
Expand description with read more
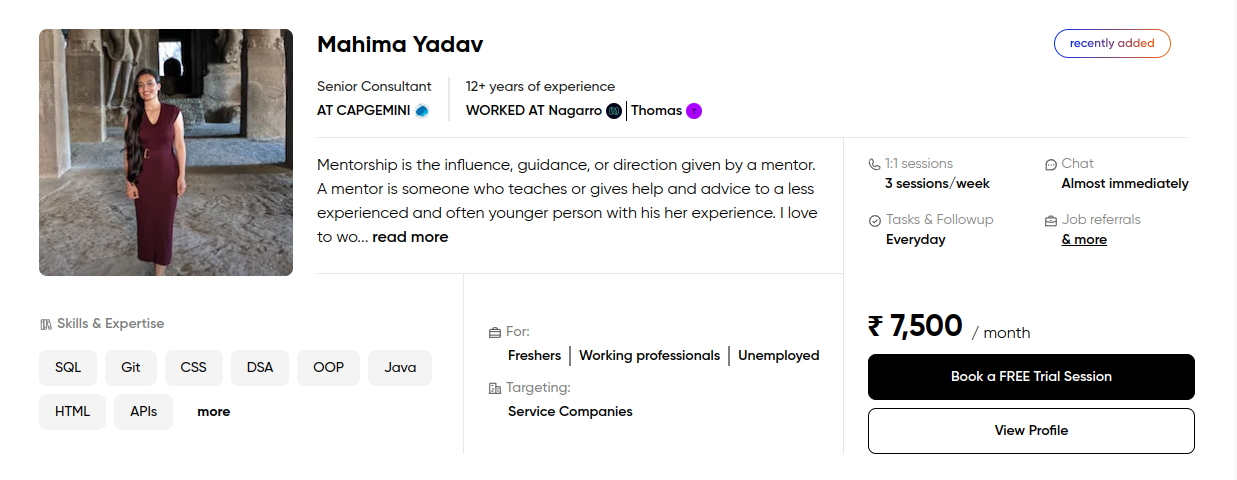[410, 237]
